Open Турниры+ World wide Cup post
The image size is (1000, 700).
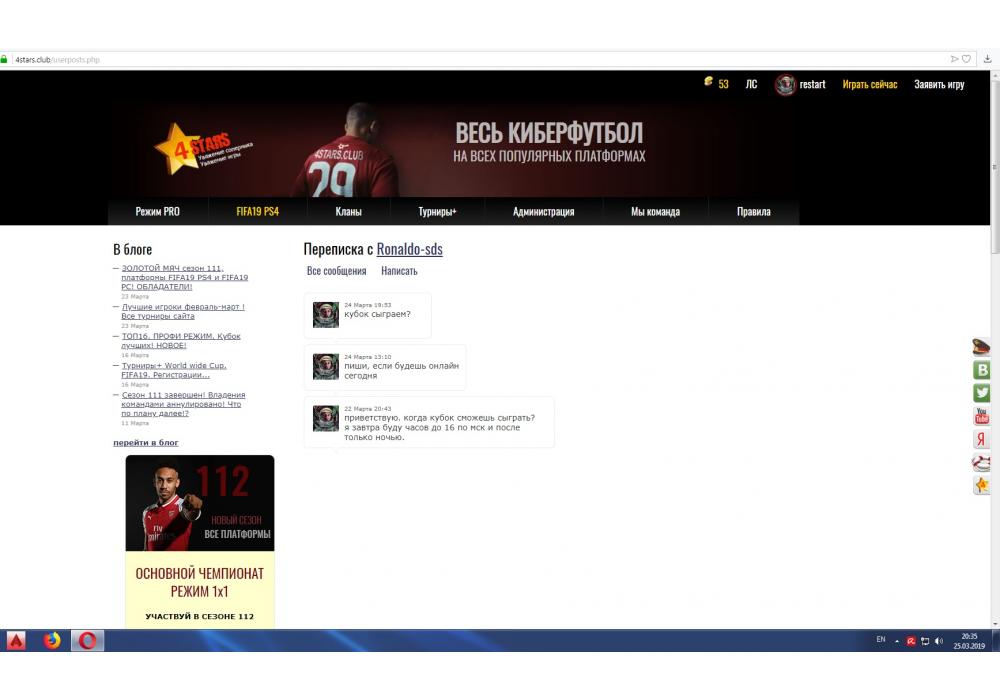[x=174, y=370]
